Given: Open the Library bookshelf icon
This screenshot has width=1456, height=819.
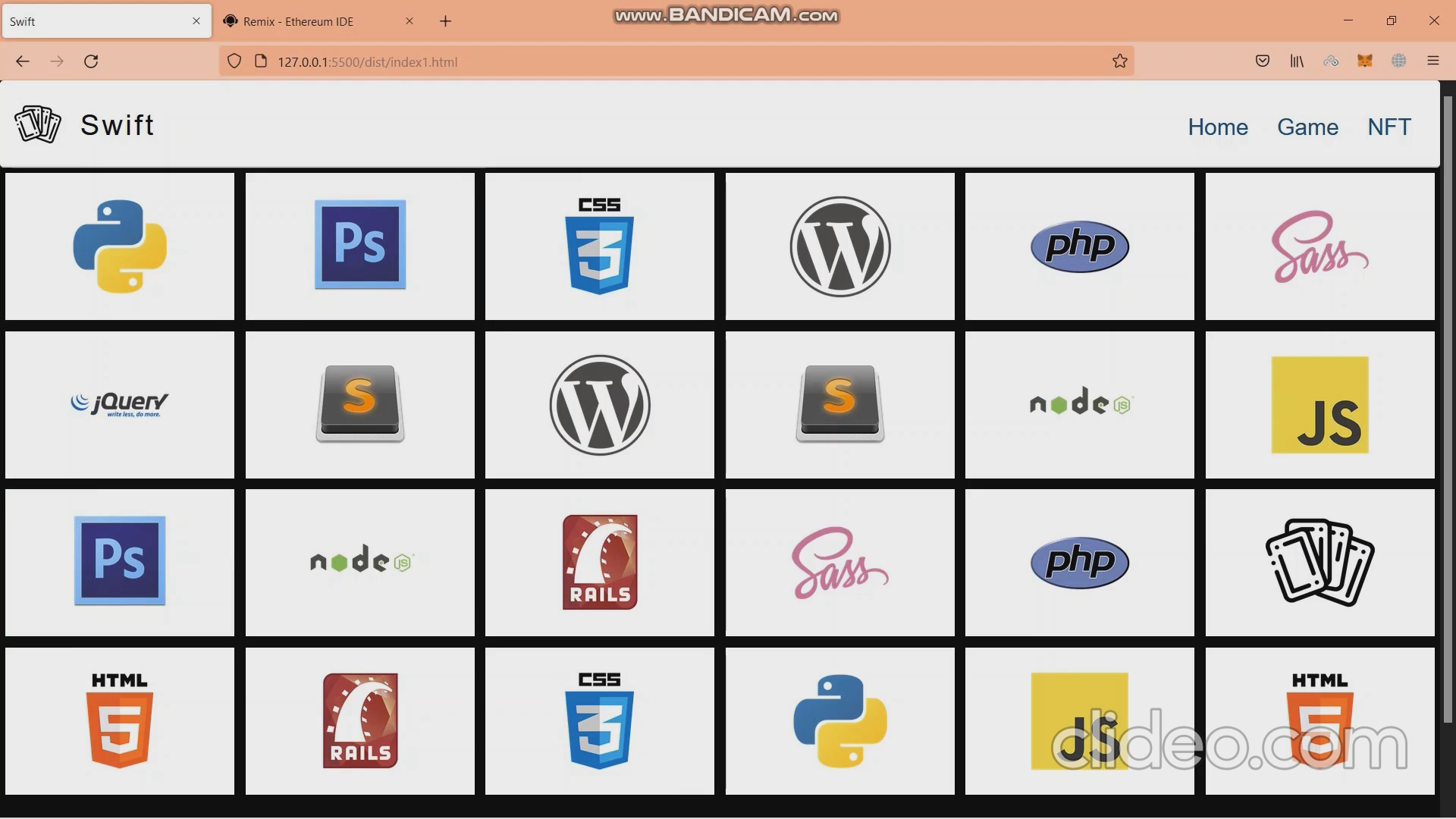Looking at the screenshot, I should (1297, 61).
